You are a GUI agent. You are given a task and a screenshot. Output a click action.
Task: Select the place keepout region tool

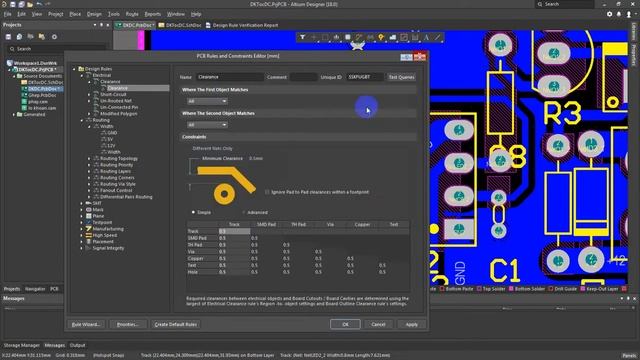point(404,37)
